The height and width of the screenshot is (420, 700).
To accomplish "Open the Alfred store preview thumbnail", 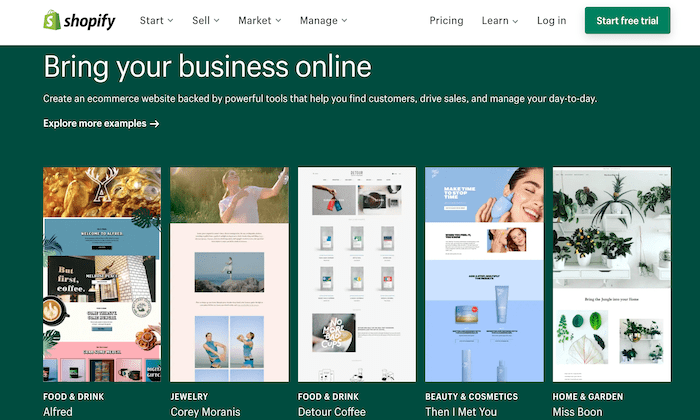I will [102, 274].
